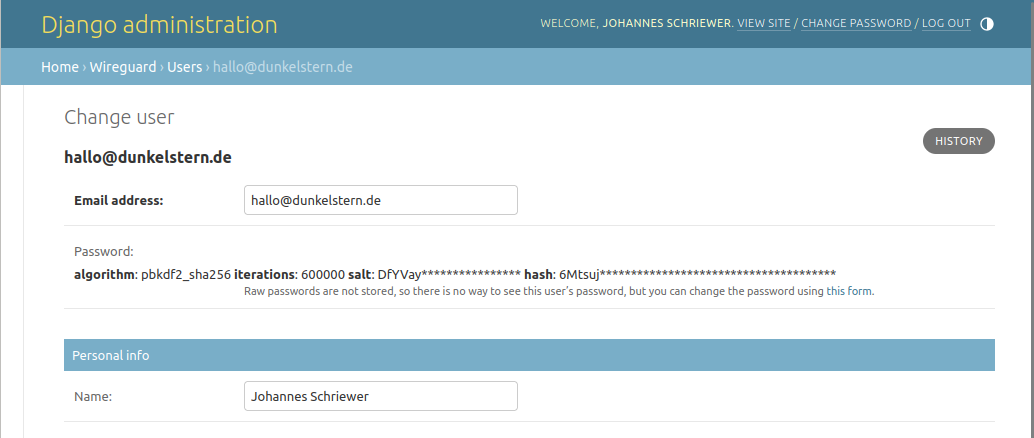Click the 'Change user' heading

pyautogui.click(x=119, y=117)
